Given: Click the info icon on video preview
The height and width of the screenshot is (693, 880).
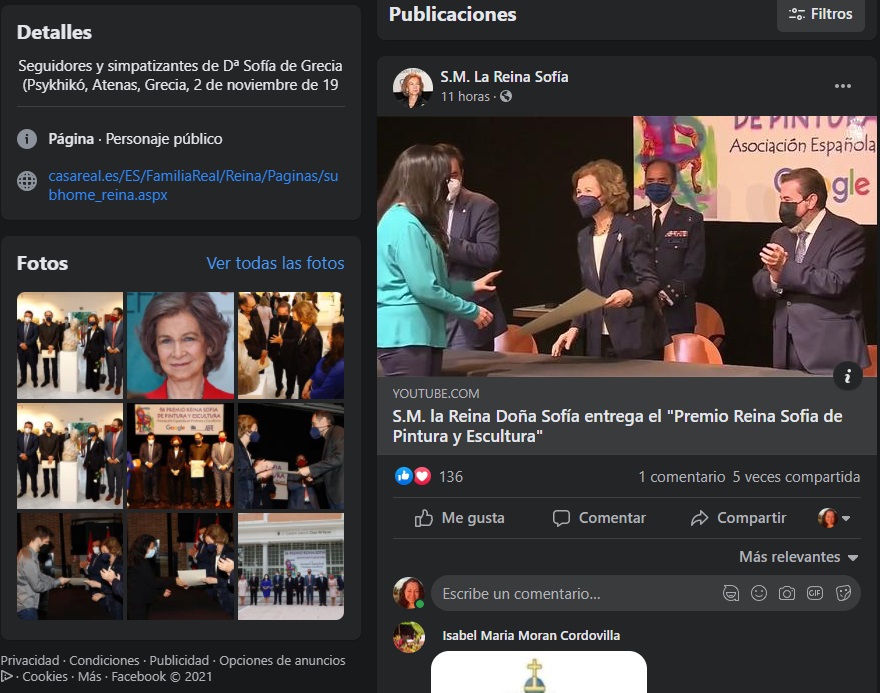Looking at the screenshot, I should [847, 376].
